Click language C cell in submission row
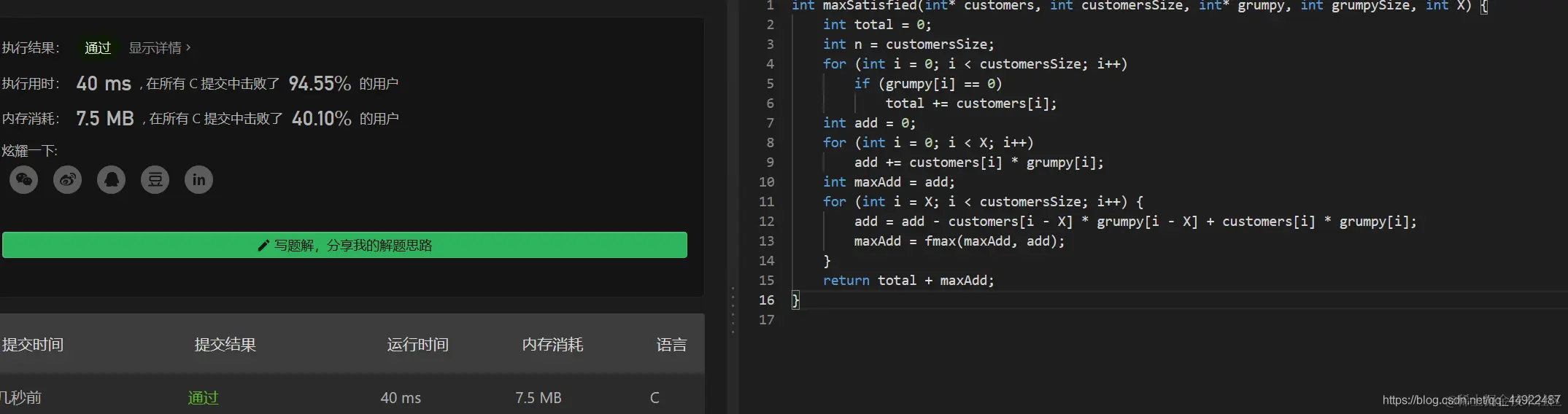 pyautogui.click(x=654, y=398)
